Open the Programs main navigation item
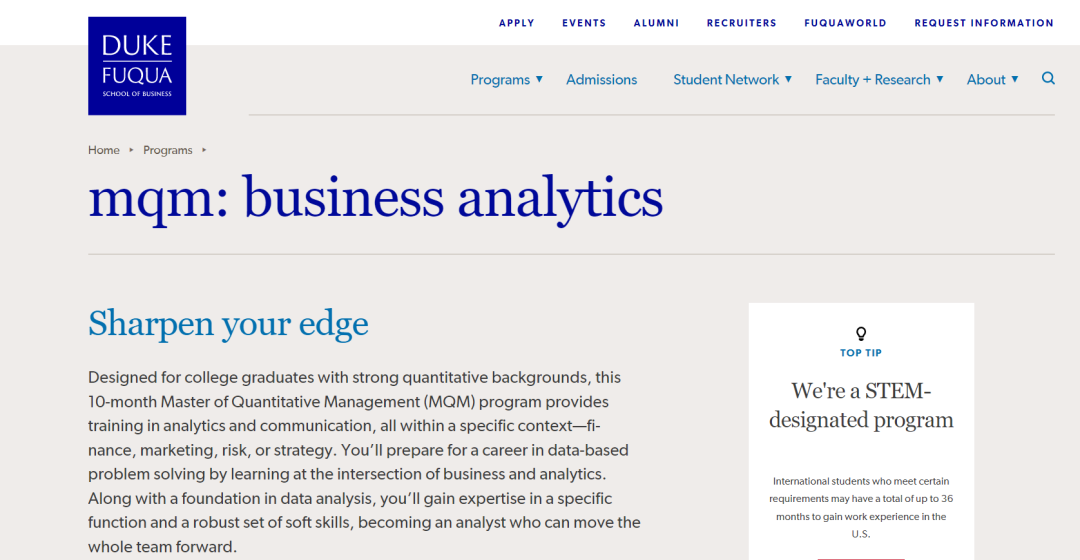Screen dimensions: 1080x560 500,80
